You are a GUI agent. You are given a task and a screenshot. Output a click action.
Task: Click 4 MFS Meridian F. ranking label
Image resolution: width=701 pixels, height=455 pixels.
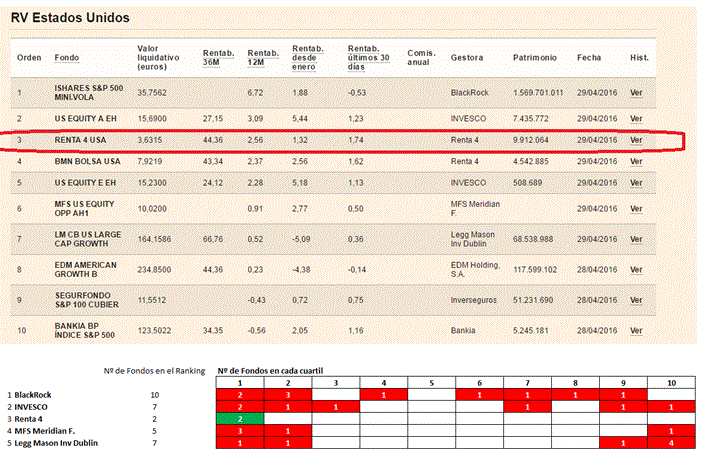point(41,431)
